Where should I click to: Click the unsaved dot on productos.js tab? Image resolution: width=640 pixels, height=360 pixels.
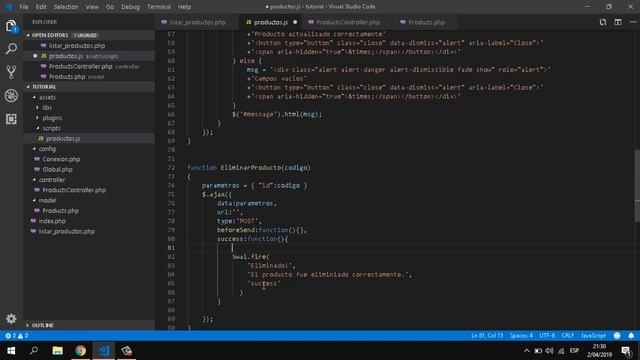[295, 22]
